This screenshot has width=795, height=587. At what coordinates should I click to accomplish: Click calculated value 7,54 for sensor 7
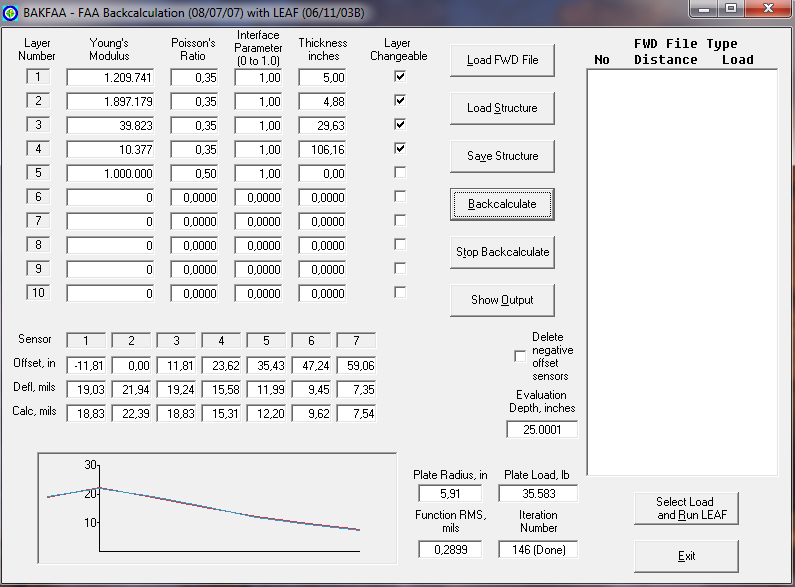(x=356, y=414)
